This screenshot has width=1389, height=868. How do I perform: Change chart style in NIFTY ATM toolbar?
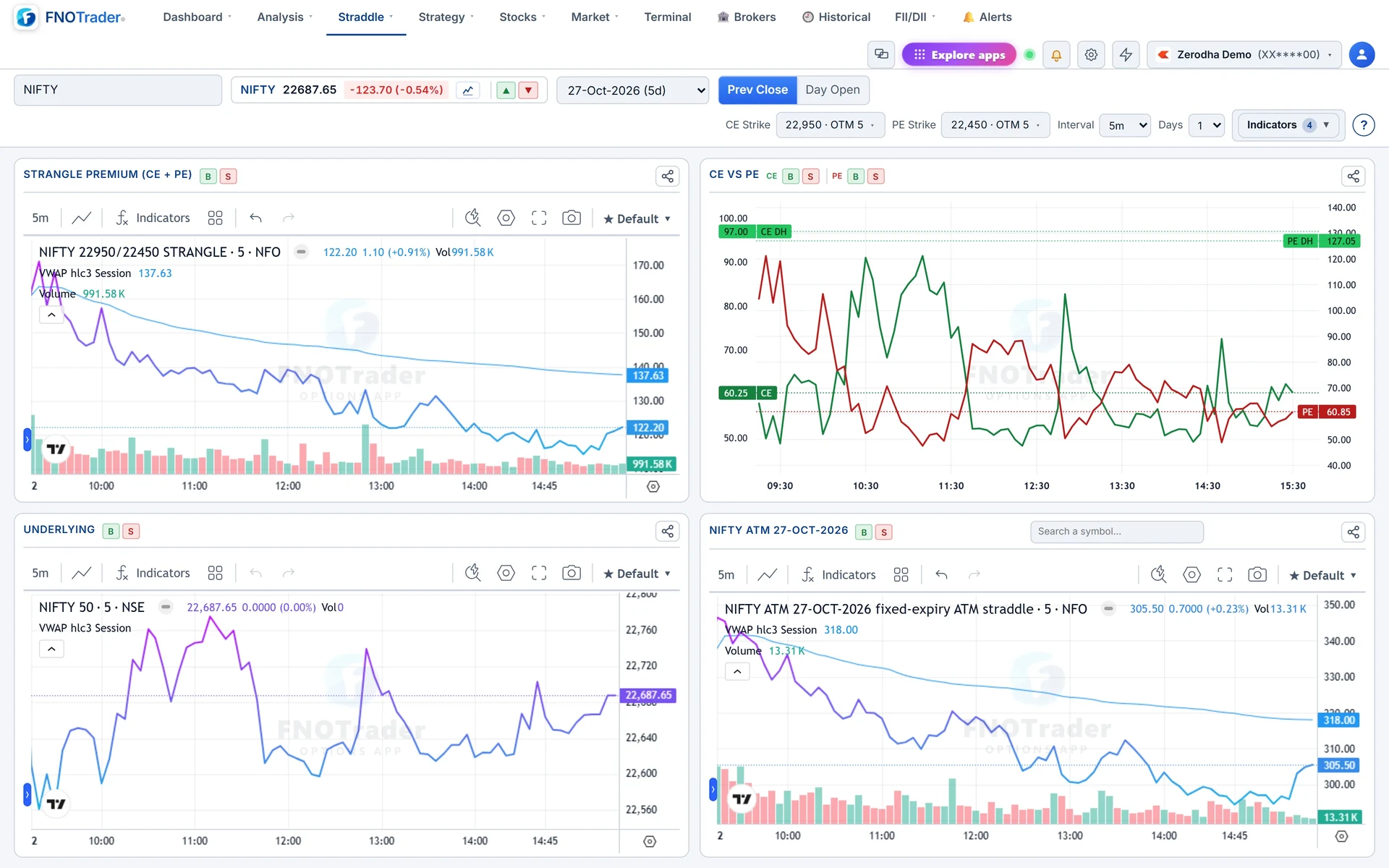[767, 574]
